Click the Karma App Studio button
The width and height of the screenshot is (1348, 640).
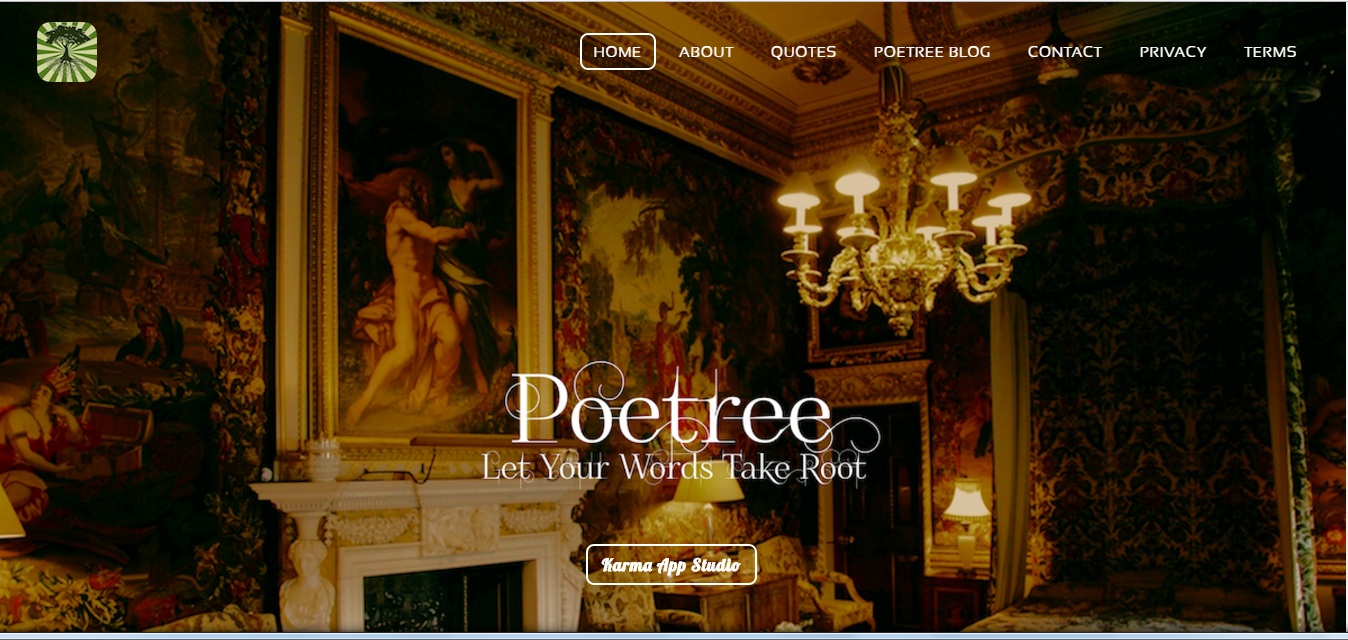(x=671, y=565)
